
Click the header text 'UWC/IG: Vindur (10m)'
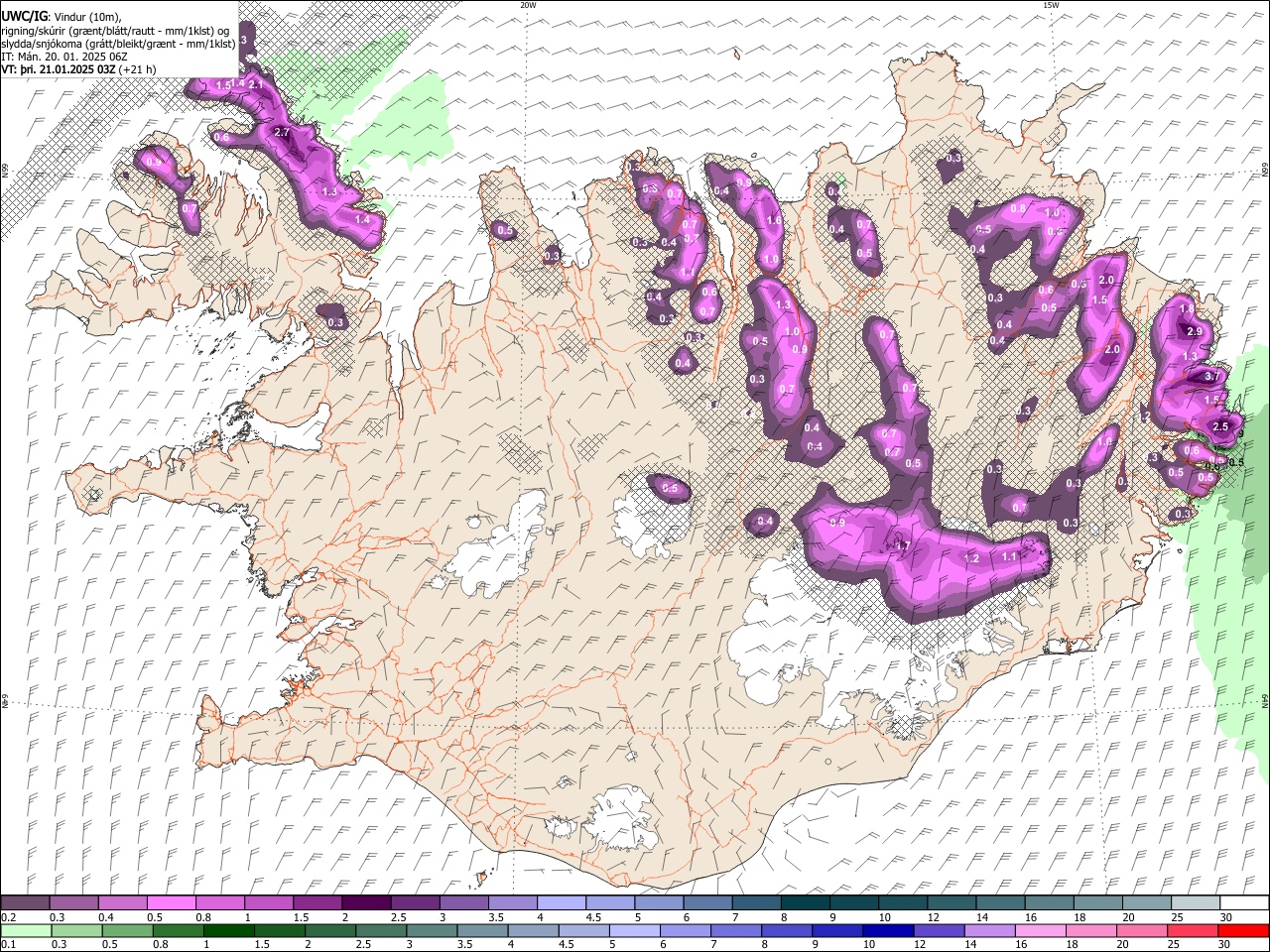tap(63, 17)
